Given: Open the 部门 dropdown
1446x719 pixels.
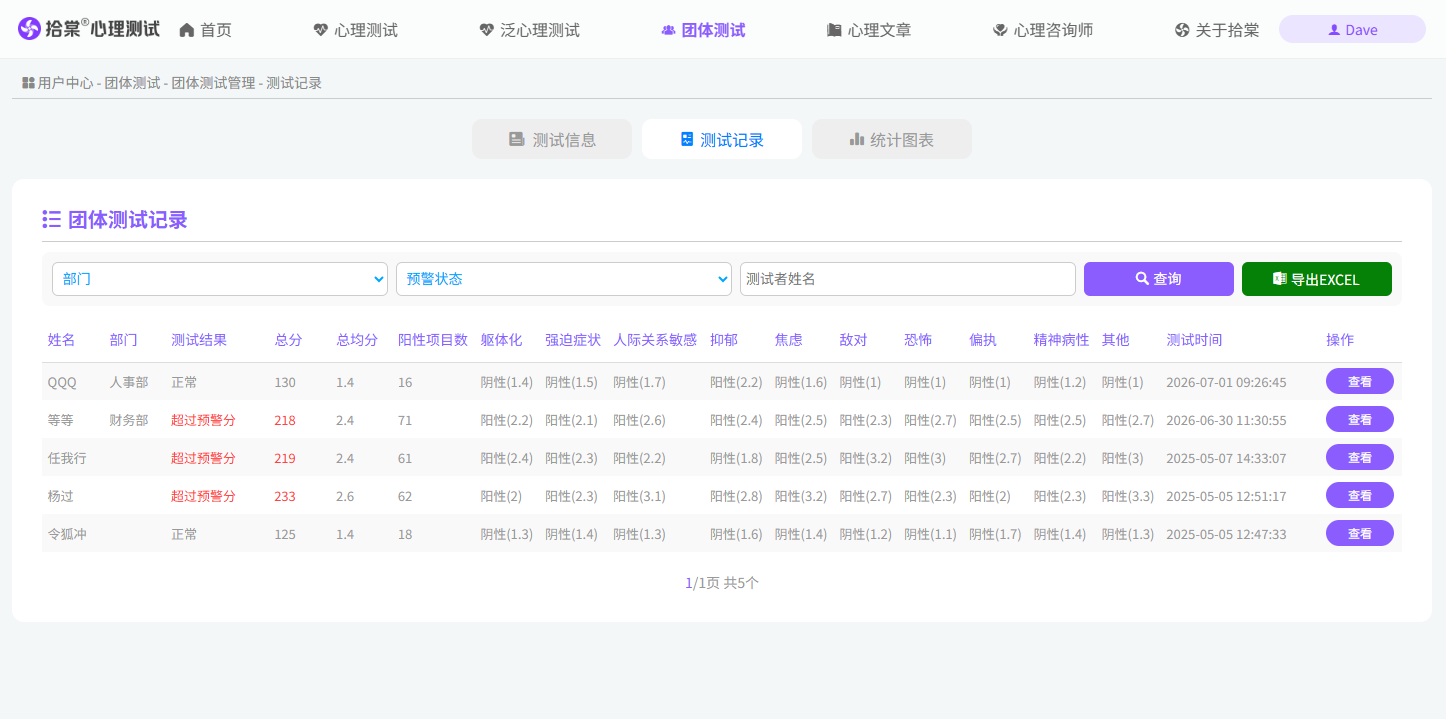Looking at the screenshot, I should (x=220, y=279).
